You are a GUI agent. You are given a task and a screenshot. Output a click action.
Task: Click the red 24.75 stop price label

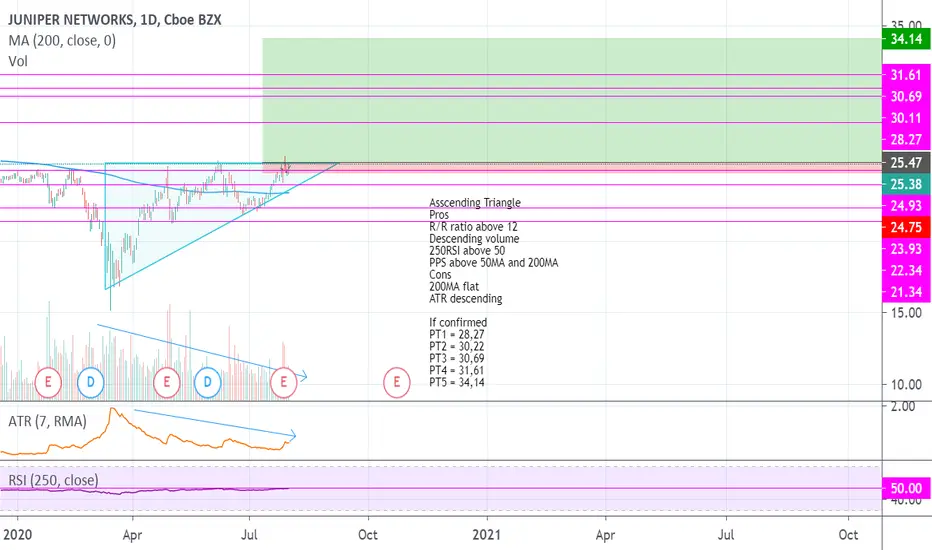point(906,227)
